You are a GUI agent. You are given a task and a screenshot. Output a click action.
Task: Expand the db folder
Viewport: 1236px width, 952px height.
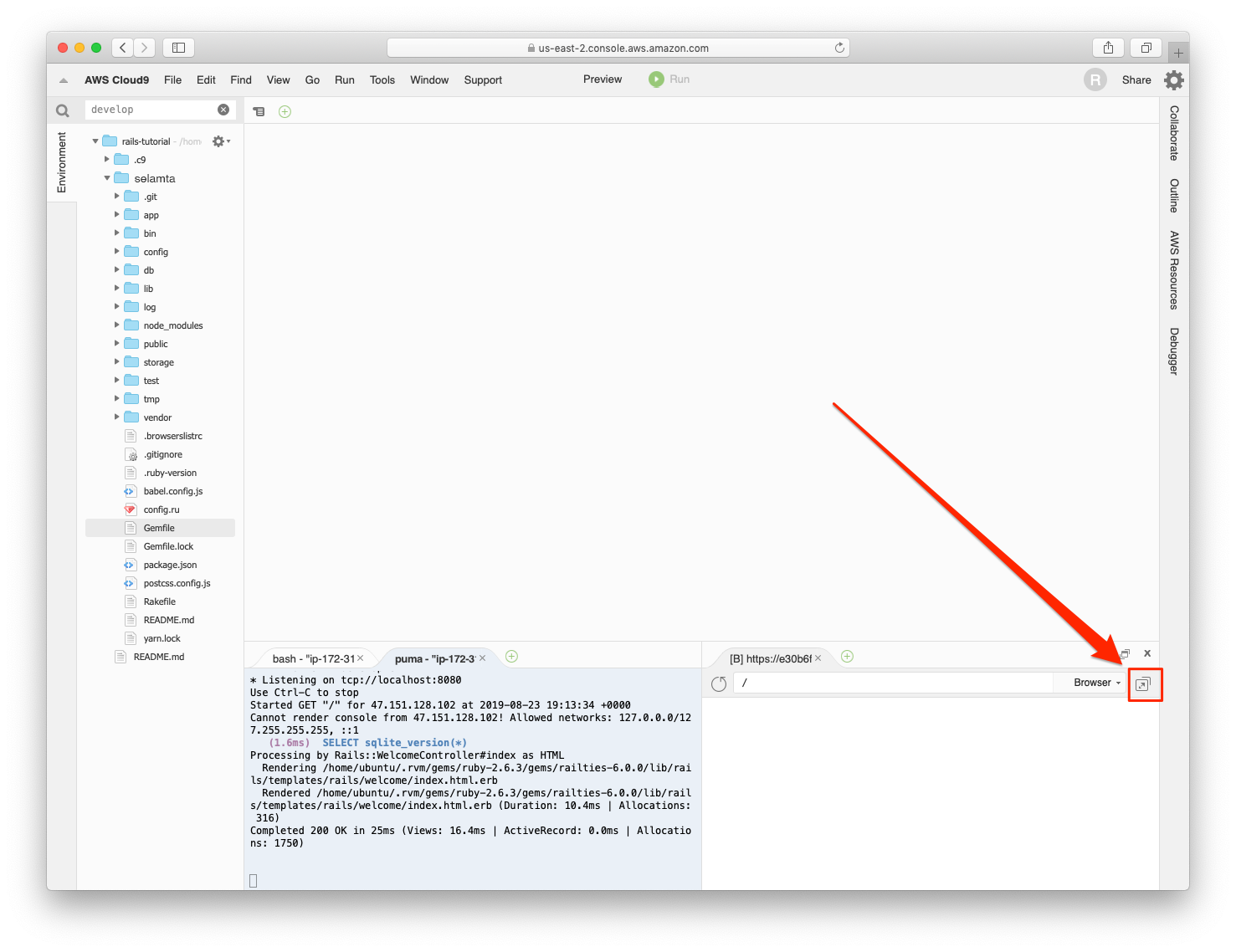point(117,270)
